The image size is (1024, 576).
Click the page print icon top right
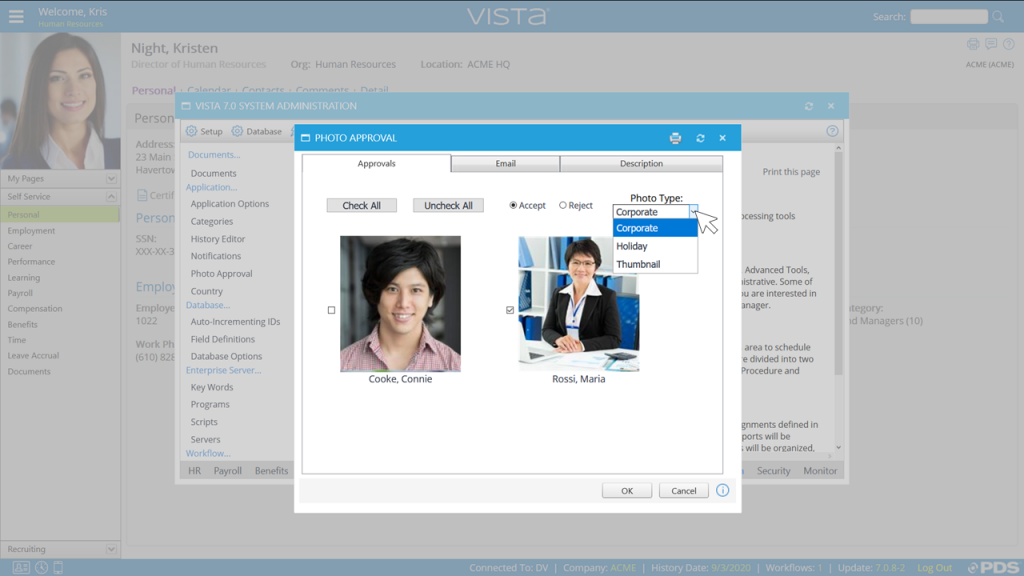click(973, 44)
